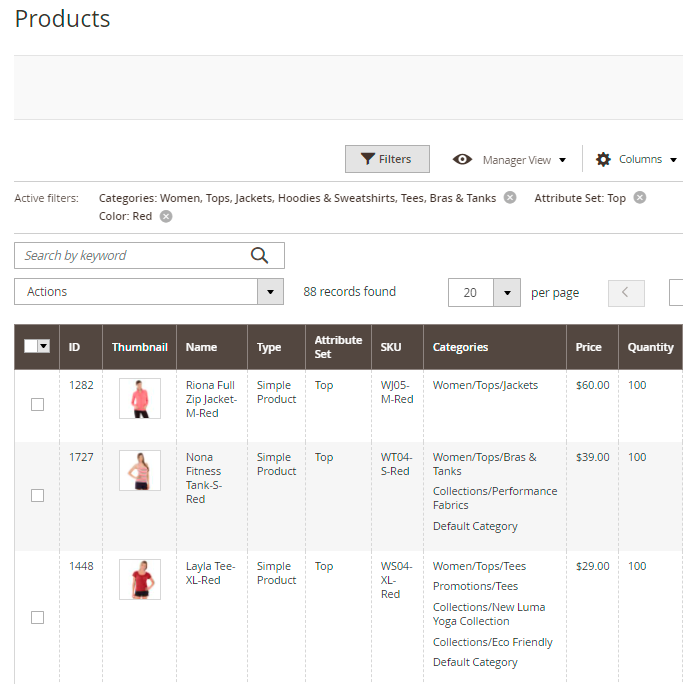Open the Actions dropdown
The width and height of the screenshot is (683, 684).
(150, 292)
